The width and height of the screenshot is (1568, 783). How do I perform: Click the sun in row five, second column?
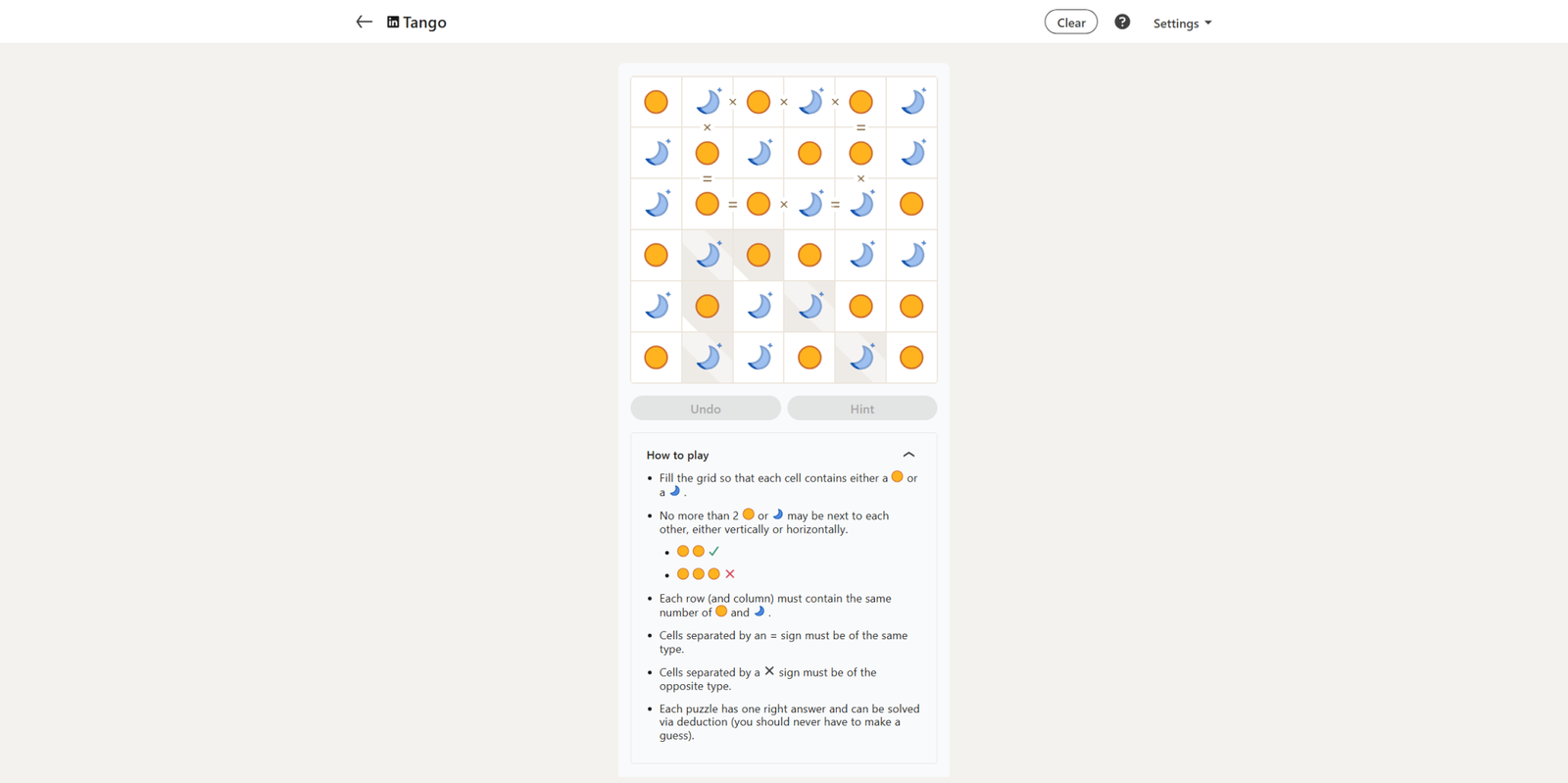[x=708, y=307]
